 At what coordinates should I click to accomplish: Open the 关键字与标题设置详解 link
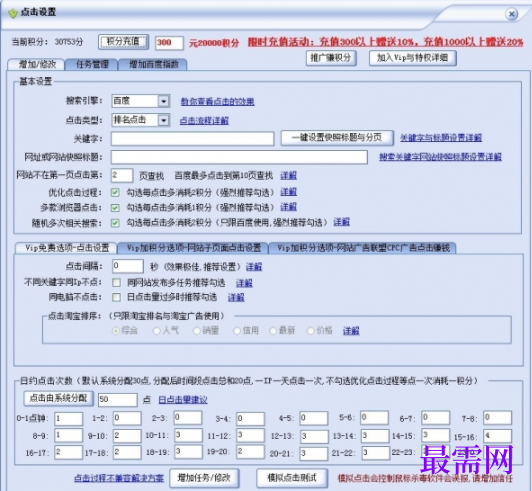pyautogui.click(x=441, y=138)
